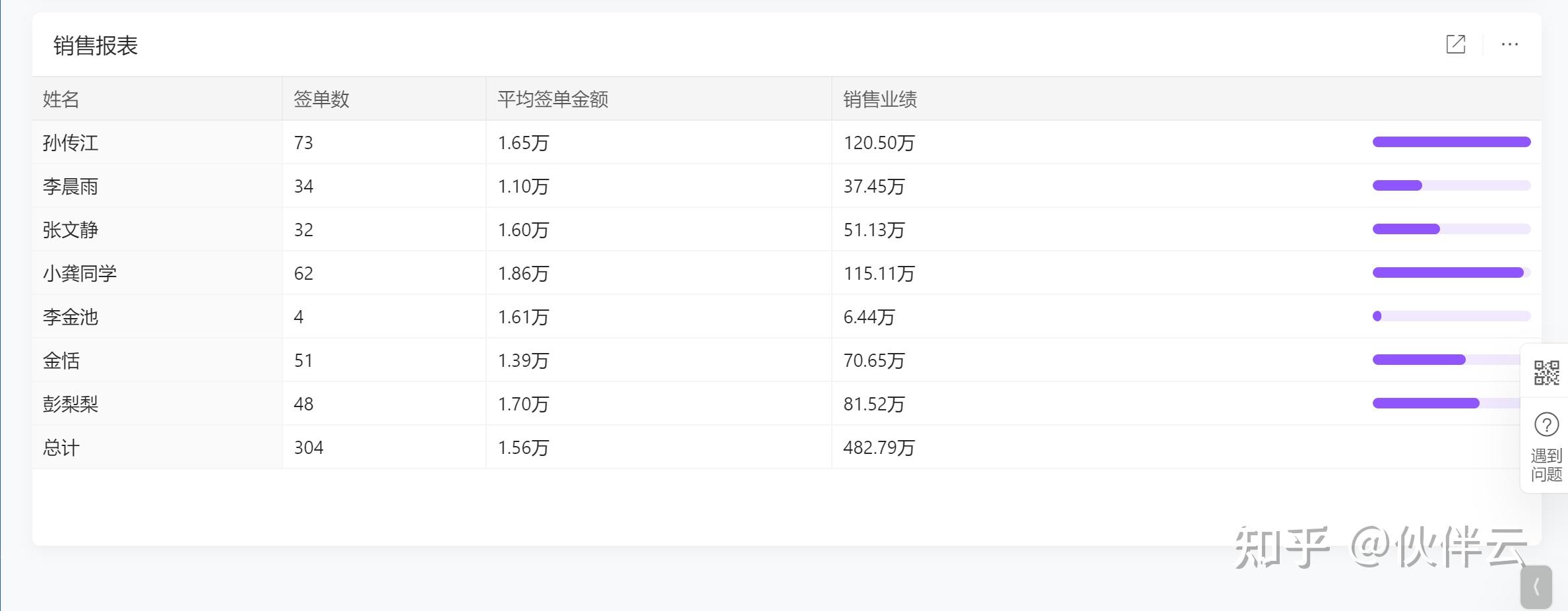Click the 平均签单金额 column header
Viewport: 1568px width, 611px height.
553,100
